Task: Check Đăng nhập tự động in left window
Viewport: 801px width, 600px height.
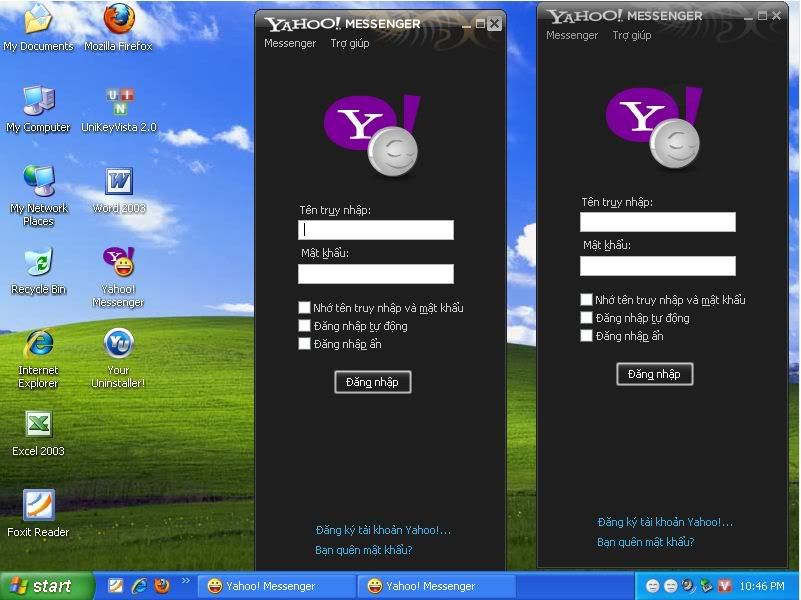Action: [x=304, y=326]
